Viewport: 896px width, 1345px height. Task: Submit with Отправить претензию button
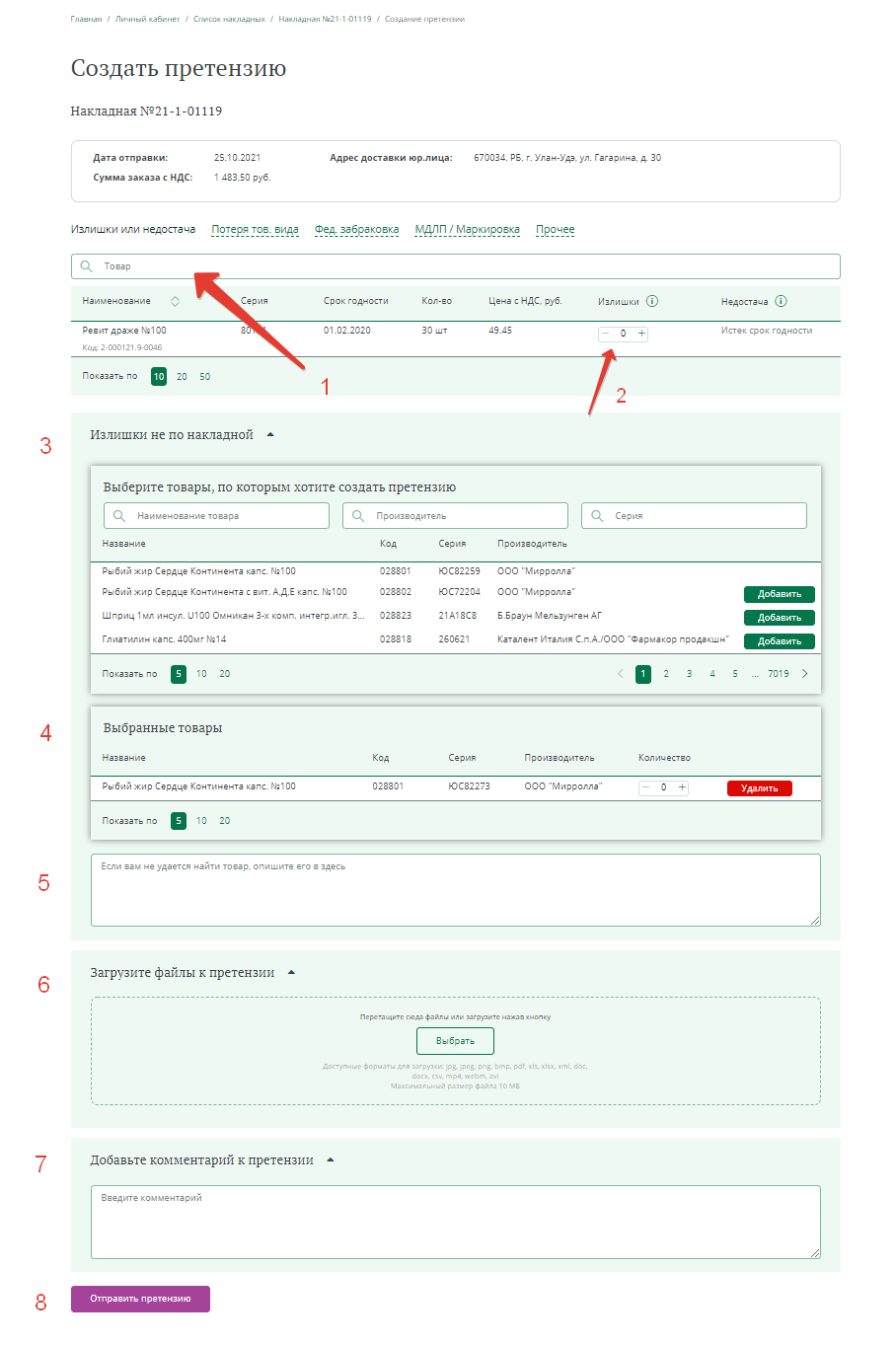pos(140,1299)
